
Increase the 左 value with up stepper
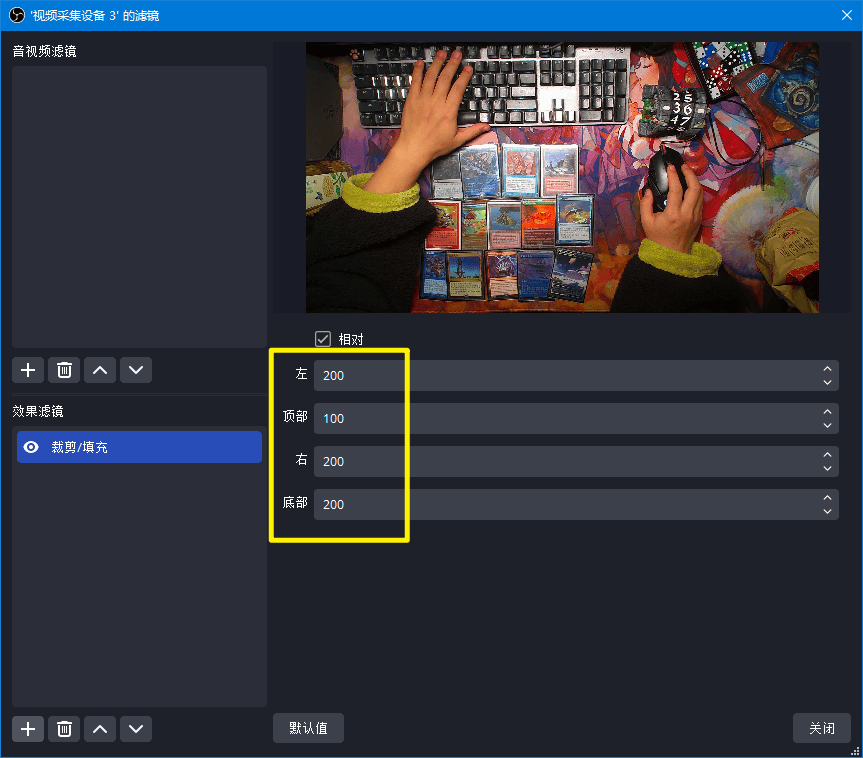827,368
